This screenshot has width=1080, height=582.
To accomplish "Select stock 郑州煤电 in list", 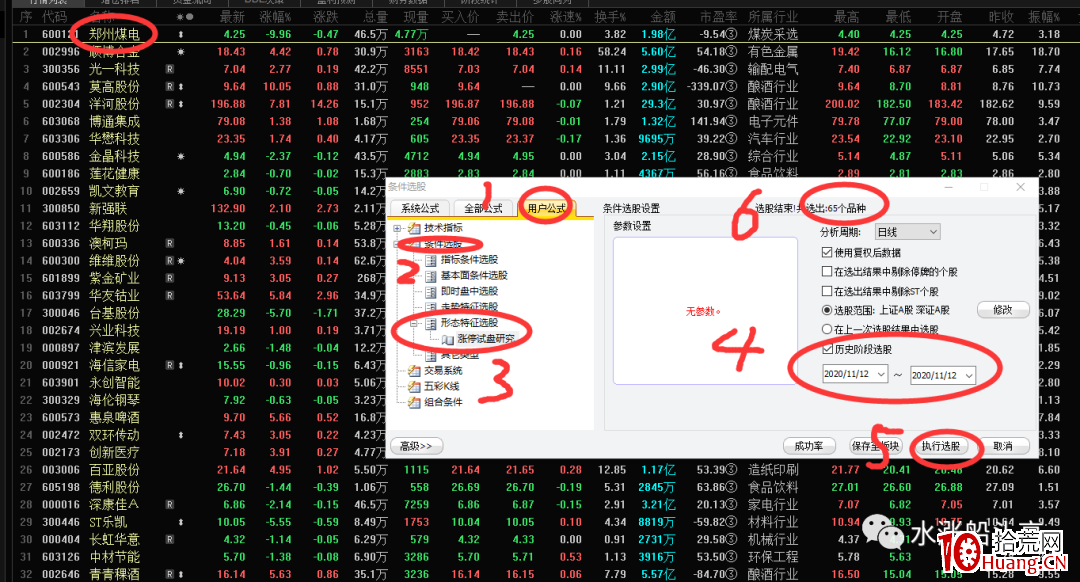I will (114, 34).
